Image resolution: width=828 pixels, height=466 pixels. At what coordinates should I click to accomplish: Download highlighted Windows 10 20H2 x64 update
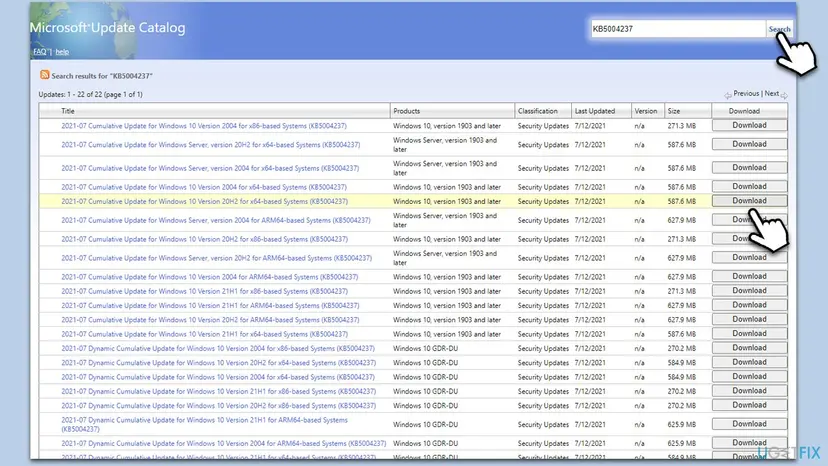749,201
